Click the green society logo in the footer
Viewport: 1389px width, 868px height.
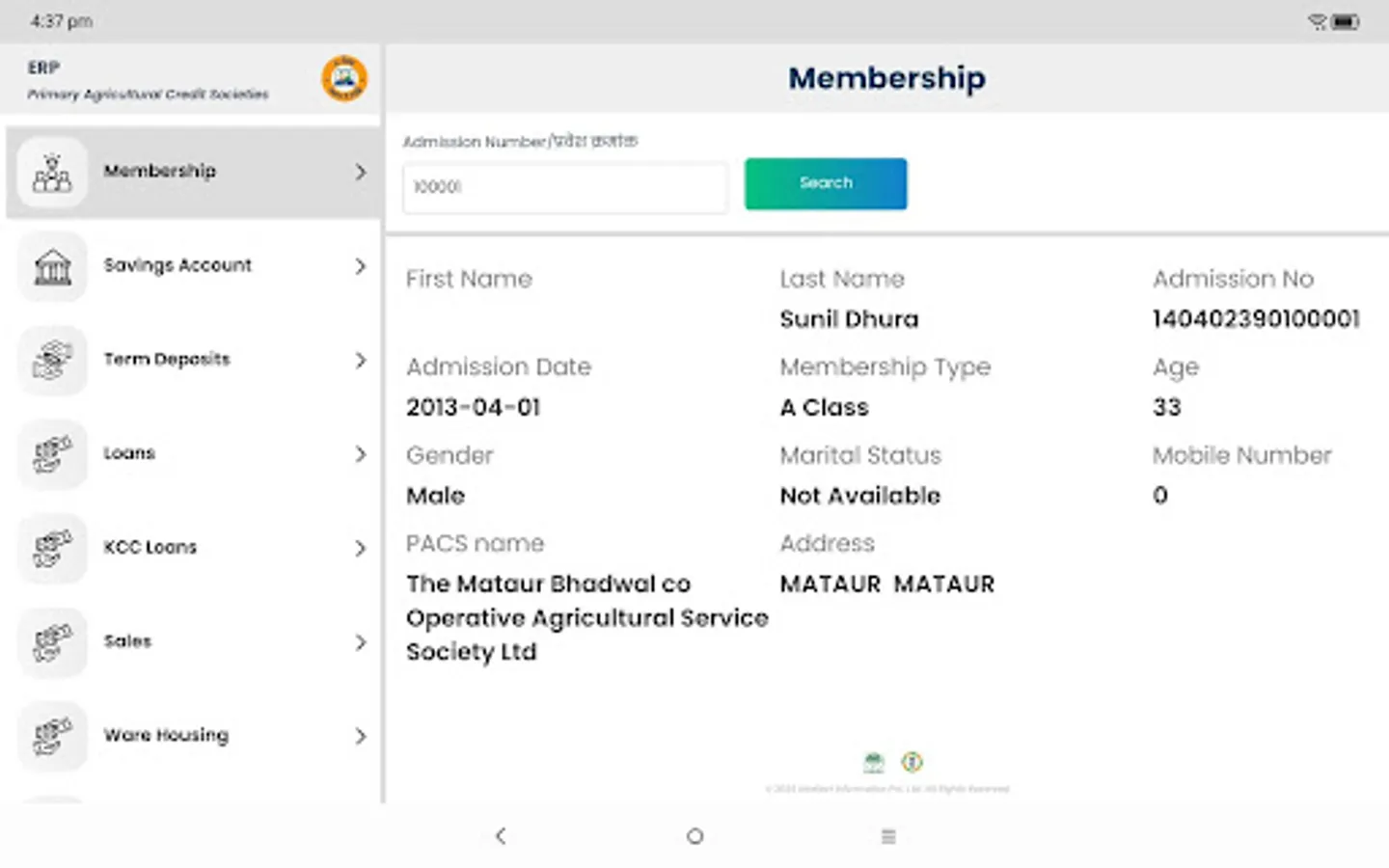[x=873, y=762]
